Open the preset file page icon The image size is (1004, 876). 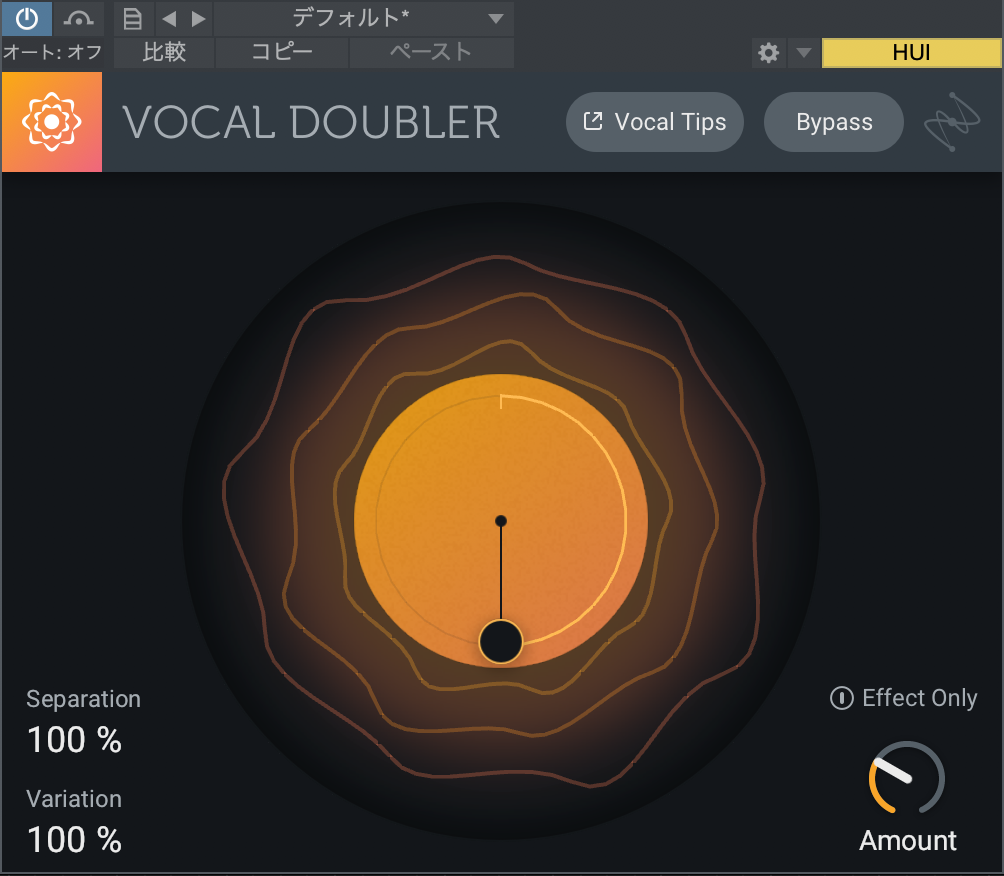pos(133,18)
